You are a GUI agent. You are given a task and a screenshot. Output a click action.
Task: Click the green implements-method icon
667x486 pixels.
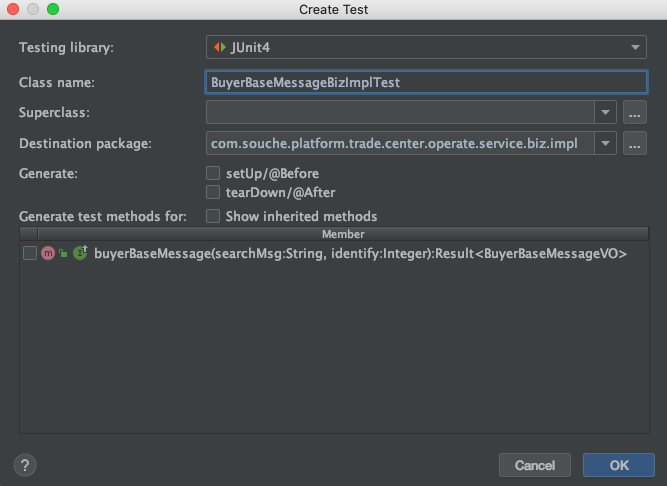click(80, 254)
